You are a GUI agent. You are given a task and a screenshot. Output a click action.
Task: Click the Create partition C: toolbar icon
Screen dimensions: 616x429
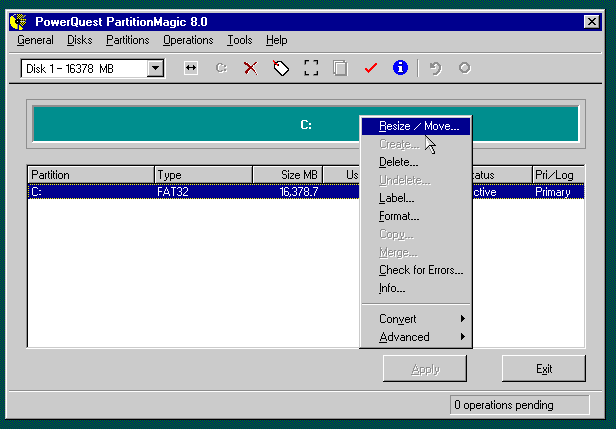pos(222,68)
